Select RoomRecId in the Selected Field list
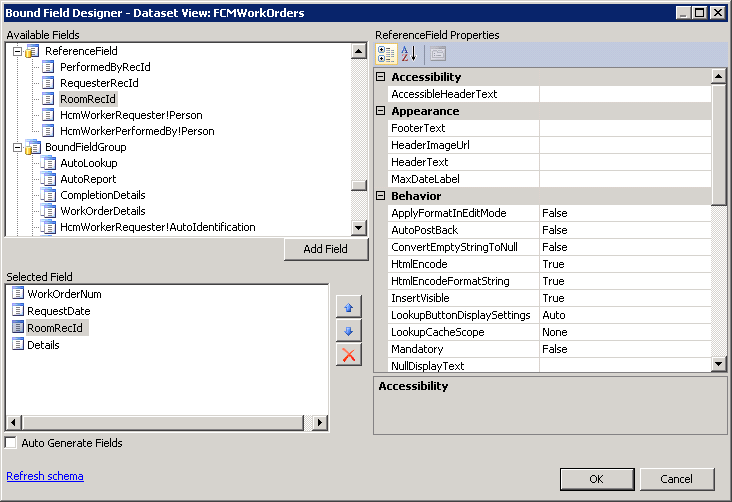The height and width of the screenshot is (502, 732). pyautogui.click(x=55, y=328)
